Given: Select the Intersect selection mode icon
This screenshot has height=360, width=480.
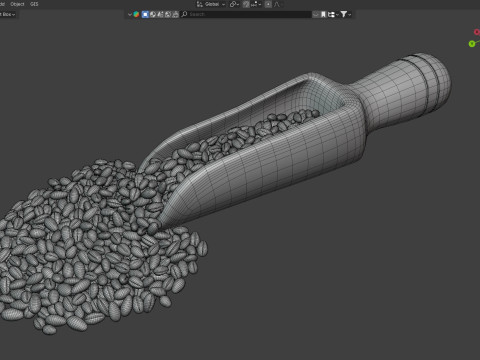Looking at the screenshot, I should 175,14.
